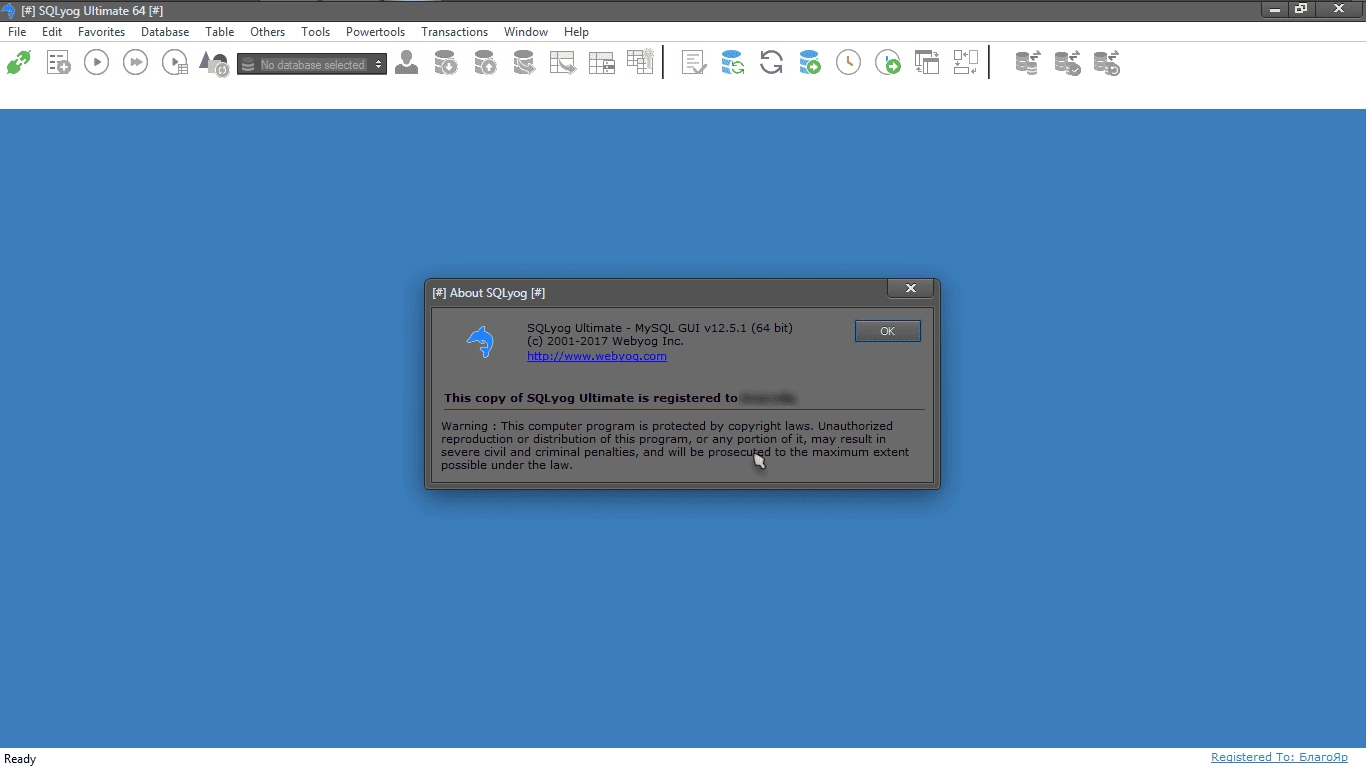Click the Execute Query play icon
The height and width of the screenshot is (768, 1366).
click(x=96, y=63)
